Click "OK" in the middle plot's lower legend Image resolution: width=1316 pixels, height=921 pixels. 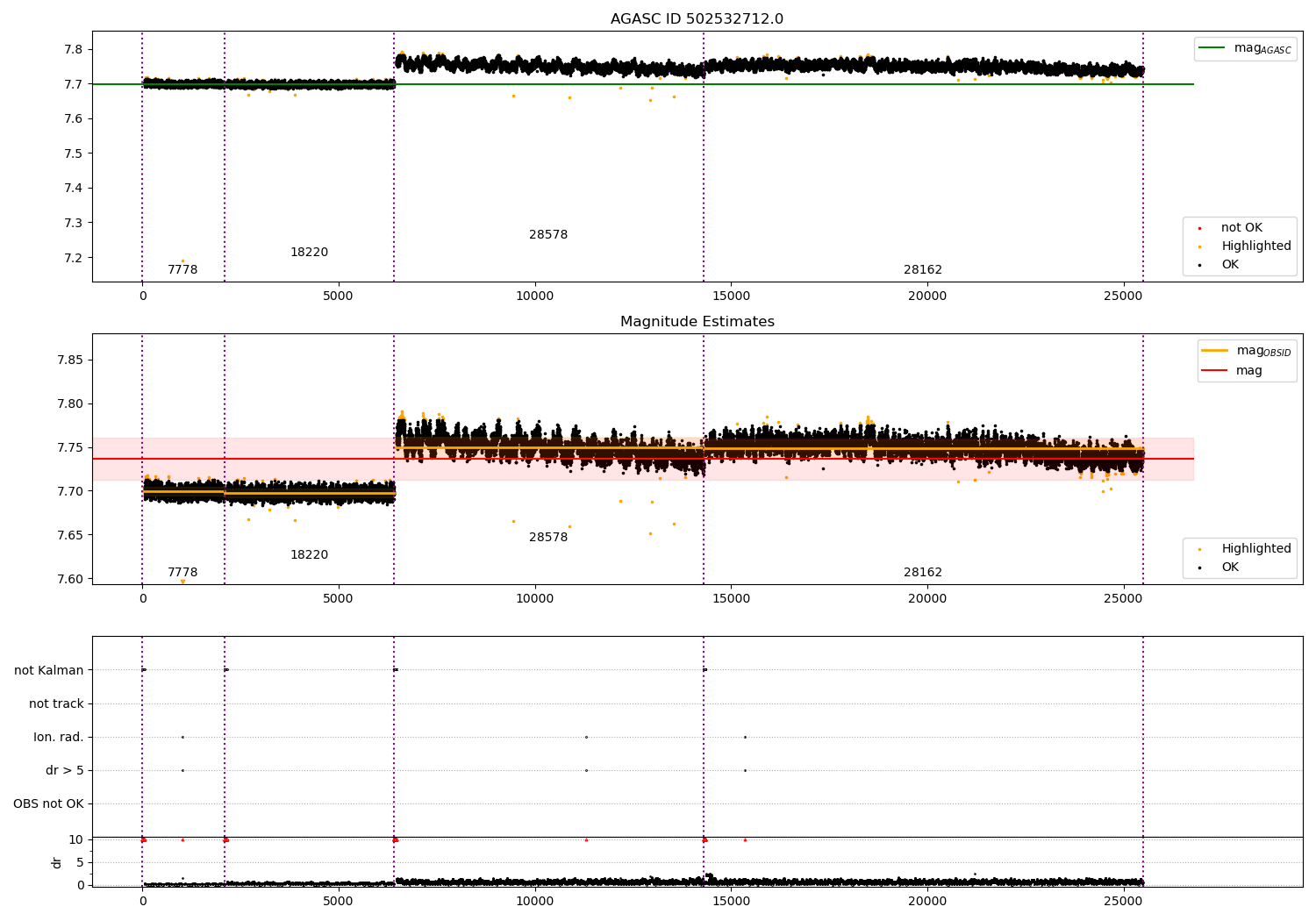(x=1219, y=568)
